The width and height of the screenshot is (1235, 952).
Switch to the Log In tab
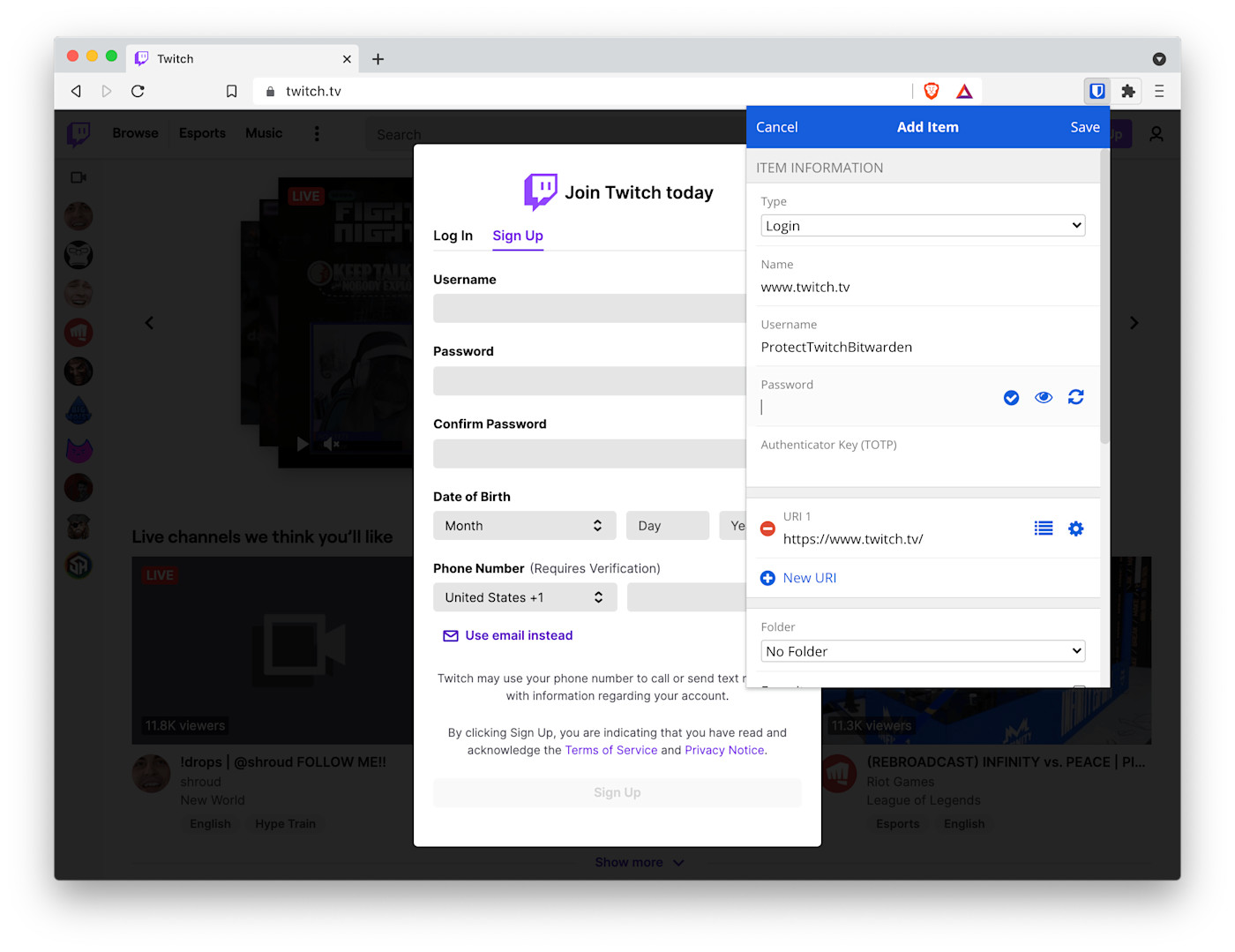click(x=453, y=236)
